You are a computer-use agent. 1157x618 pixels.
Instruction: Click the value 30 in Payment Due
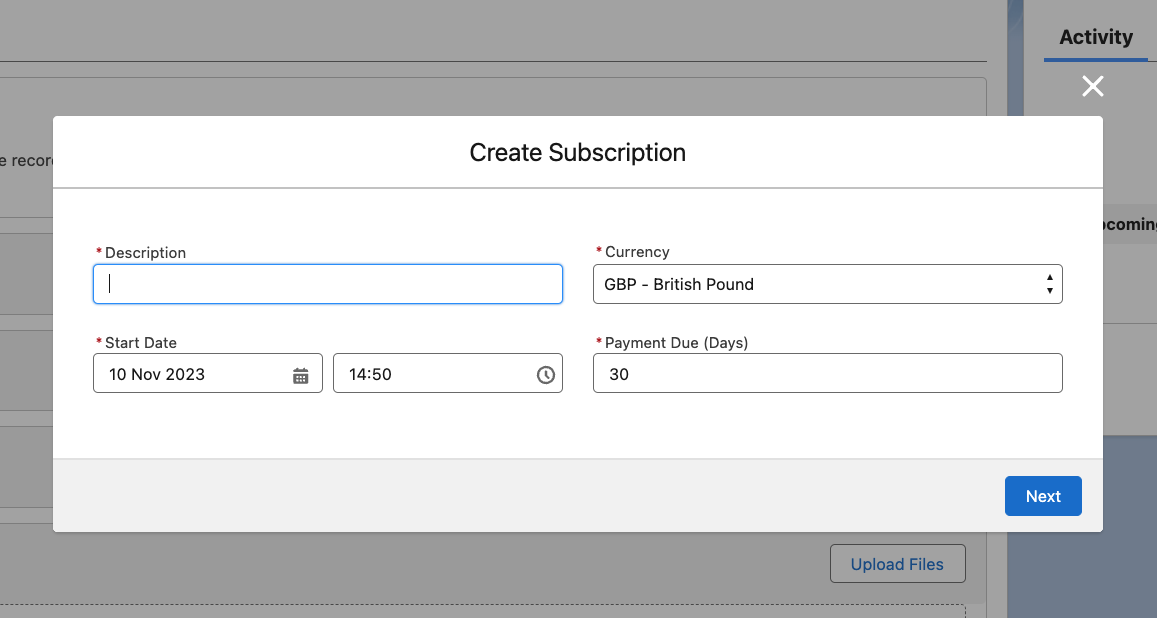[619, 374]
